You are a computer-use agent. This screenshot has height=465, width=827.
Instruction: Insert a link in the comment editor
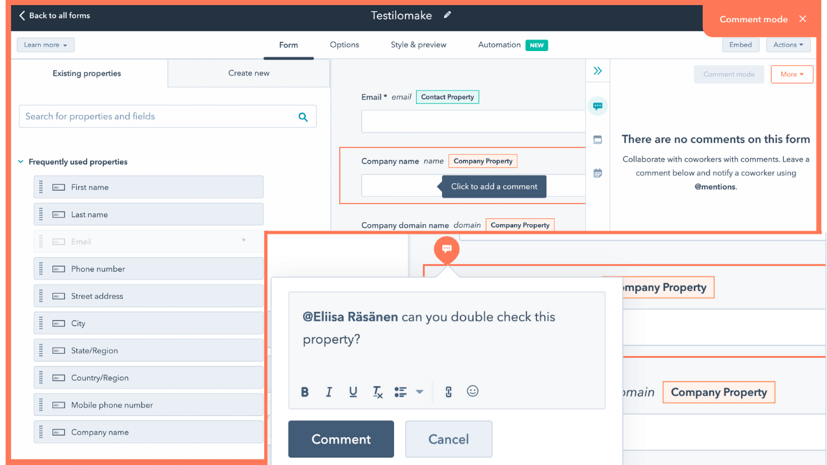click(448, 392)
